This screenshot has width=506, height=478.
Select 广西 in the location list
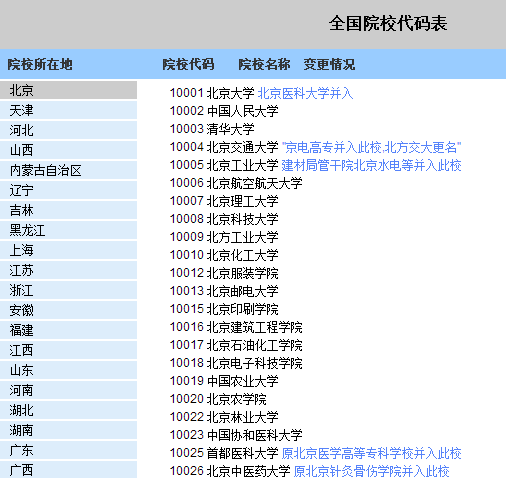pos(68,470)
